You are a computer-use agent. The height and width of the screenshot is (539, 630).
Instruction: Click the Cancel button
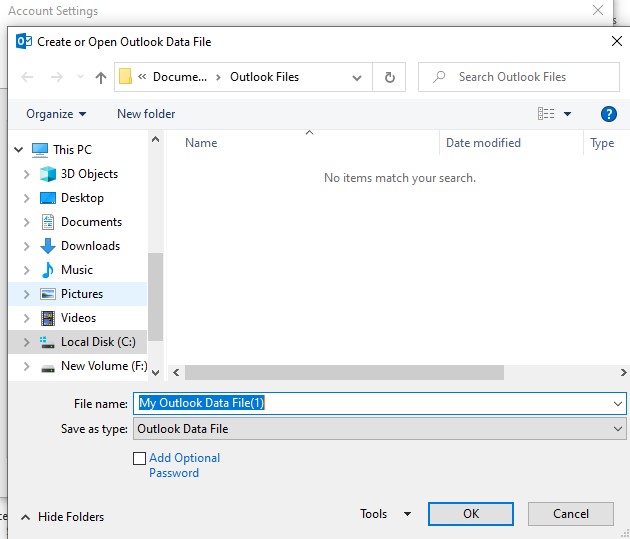tap(571, 514)
